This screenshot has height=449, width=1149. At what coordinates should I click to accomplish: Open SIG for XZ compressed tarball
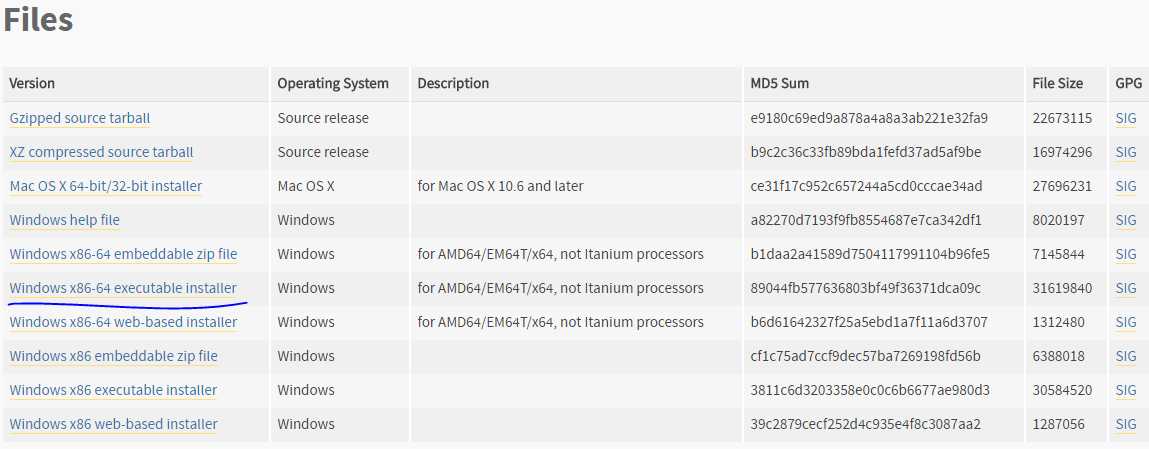pyautogui.click(x=1126, y=152)
